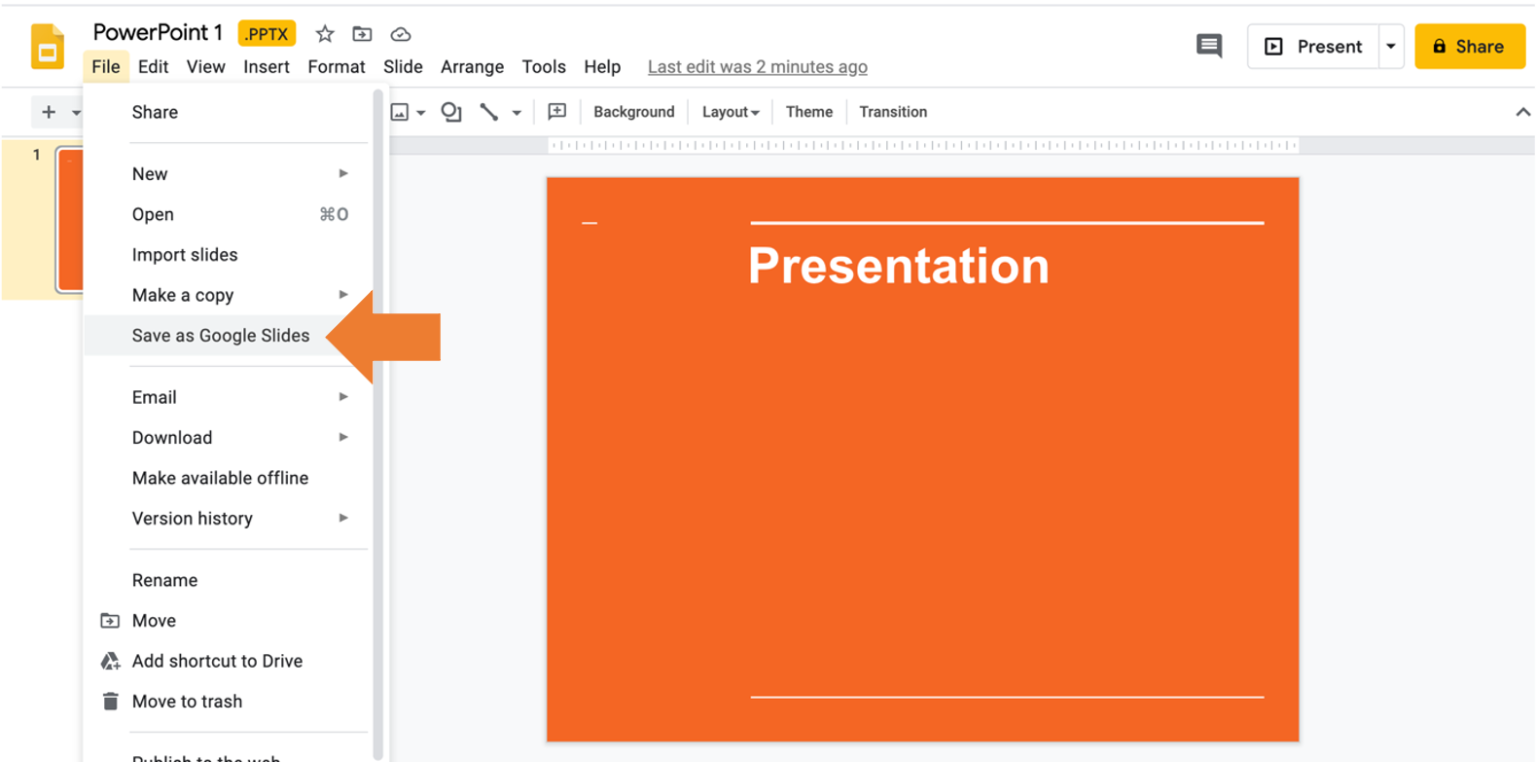Select the shape tool
Image resolution: width=1536 pixels, height=762 pixels.
[450, 112]
